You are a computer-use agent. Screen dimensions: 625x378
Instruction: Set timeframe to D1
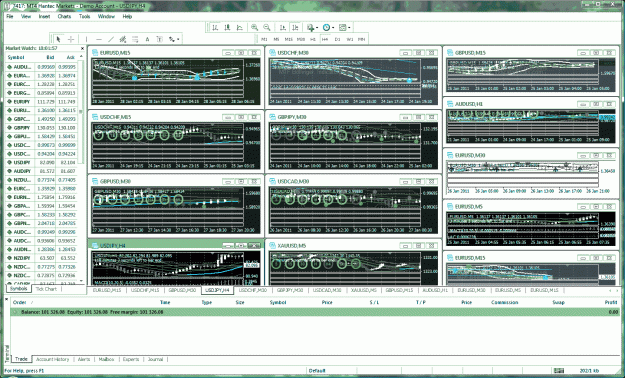tap(338, 39)
